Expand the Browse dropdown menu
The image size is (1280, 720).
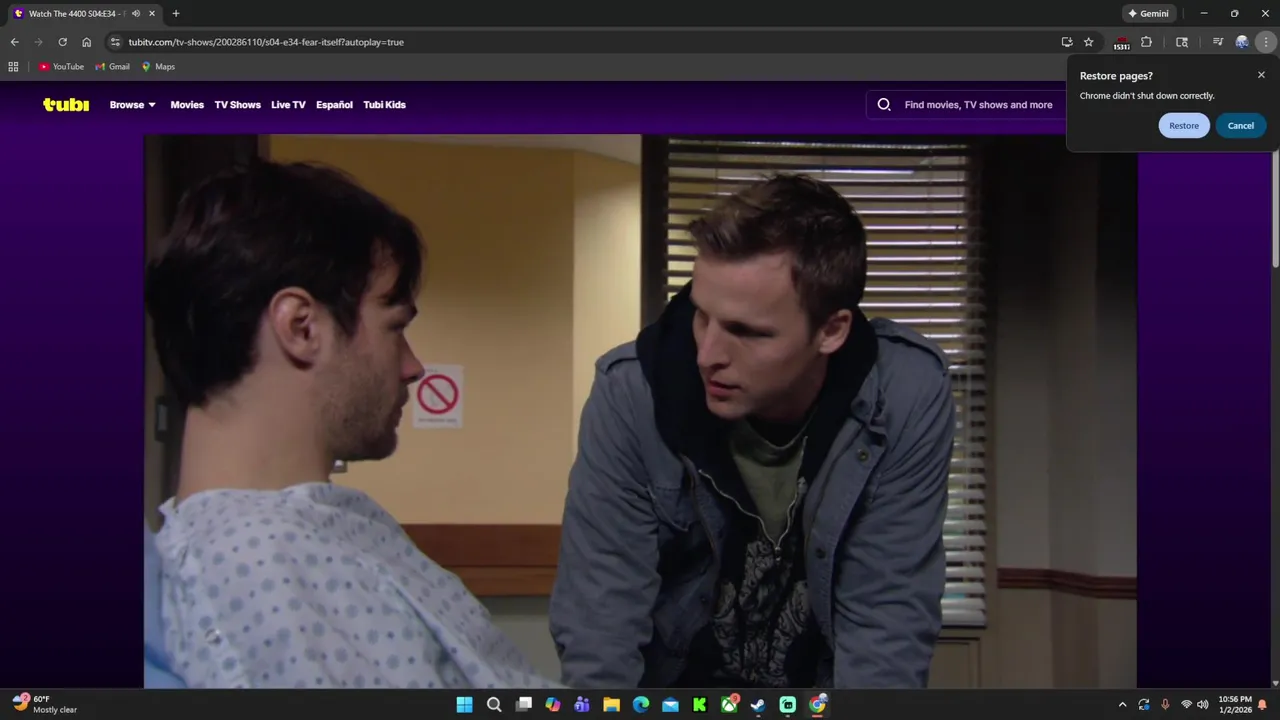click(133, 104)
